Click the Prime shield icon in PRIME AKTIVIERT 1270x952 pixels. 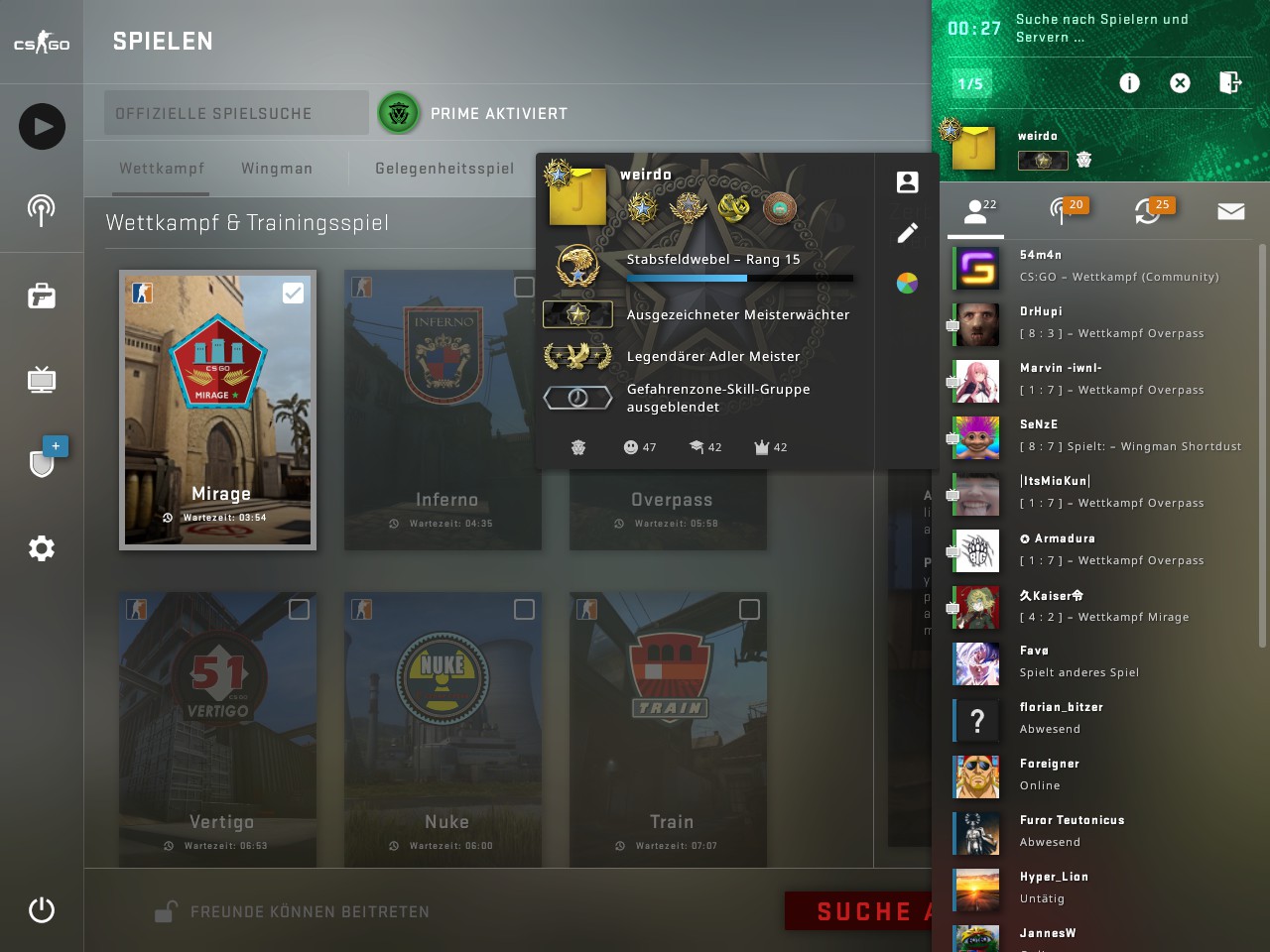click(399, 114)
